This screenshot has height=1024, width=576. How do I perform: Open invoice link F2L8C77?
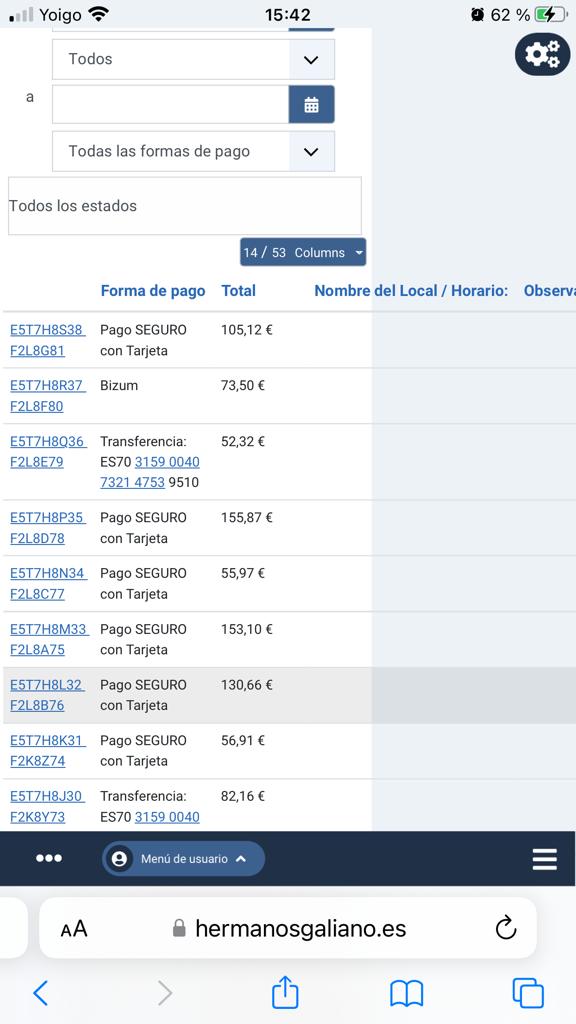tap(37, 594)
